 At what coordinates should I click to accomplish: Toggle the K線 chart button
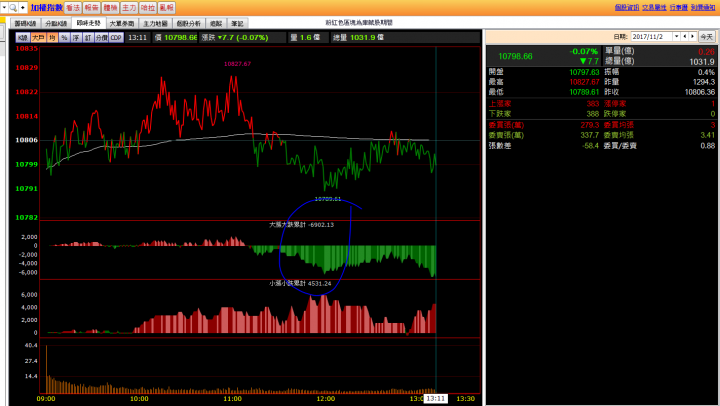click(22, 38)
